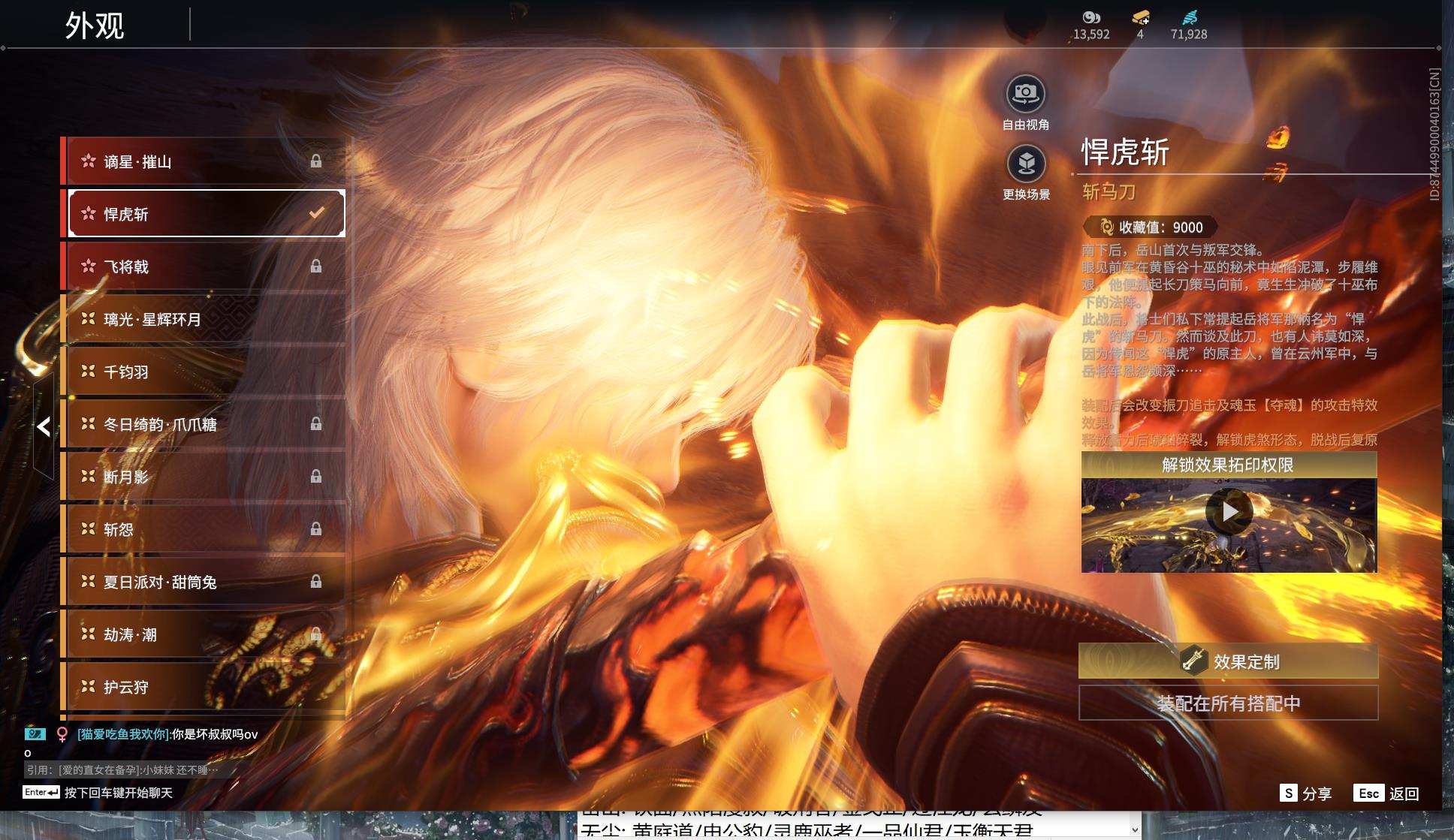
Task: Select the 冬日绮韵·爪爪糖 skin
Action: click(203, 424)
